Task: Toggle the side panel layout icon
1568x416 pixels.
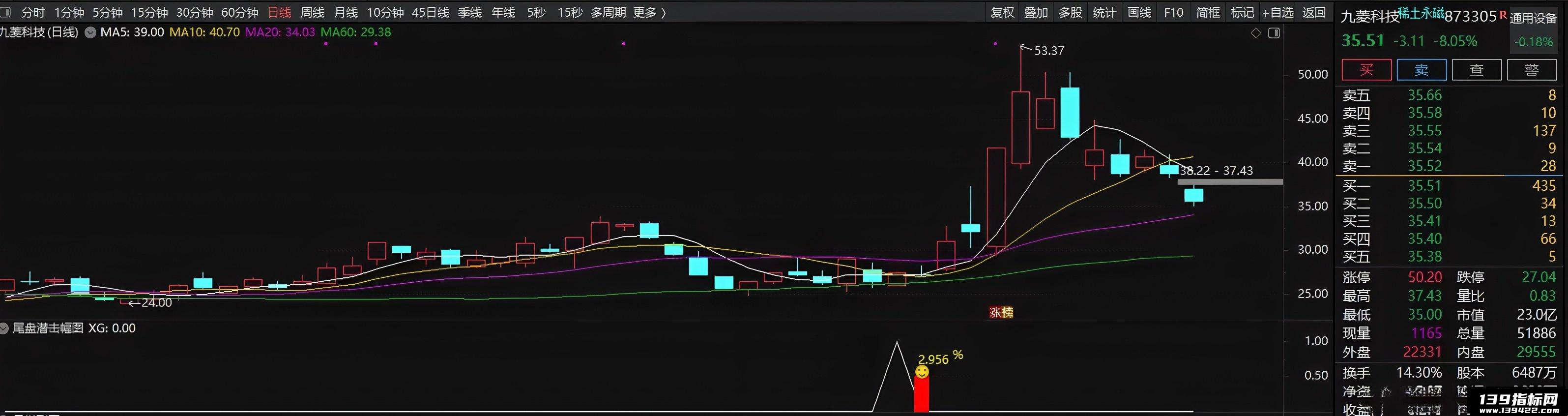Action: pyautogui.click(x=1274, y=33)
